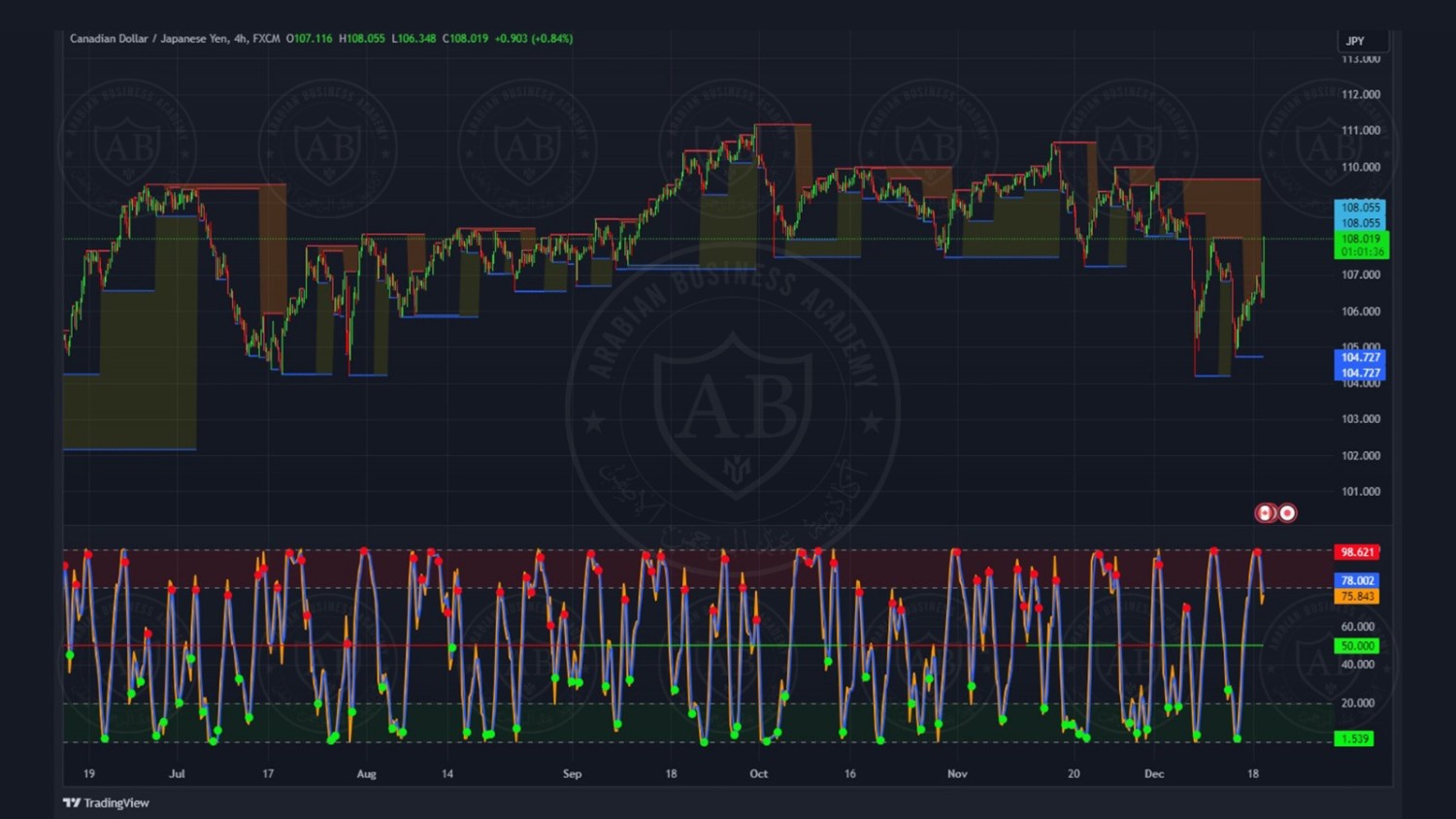Click the Aug date on time axis

(x=366, y=773)
